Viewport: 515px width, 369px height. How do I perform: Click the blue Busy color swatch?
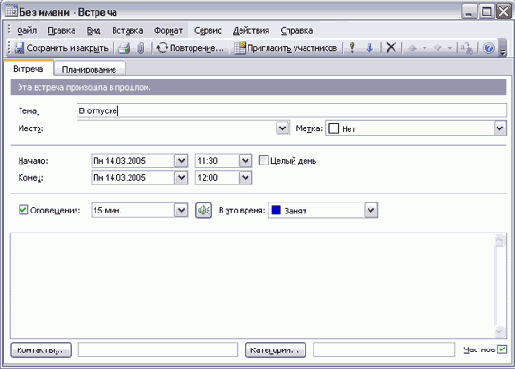tap(276, 210)
